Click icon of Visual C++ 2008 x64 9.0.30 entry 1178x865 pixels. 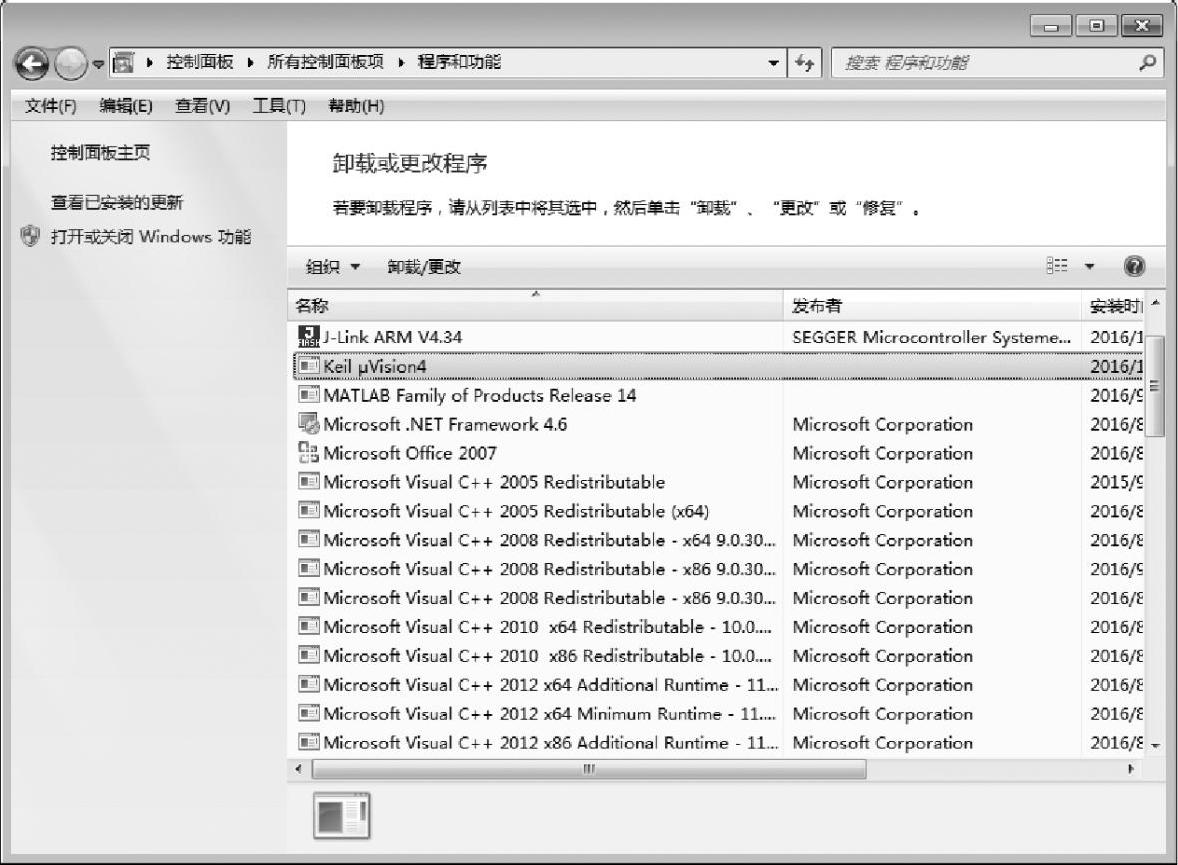pos(309,539)
